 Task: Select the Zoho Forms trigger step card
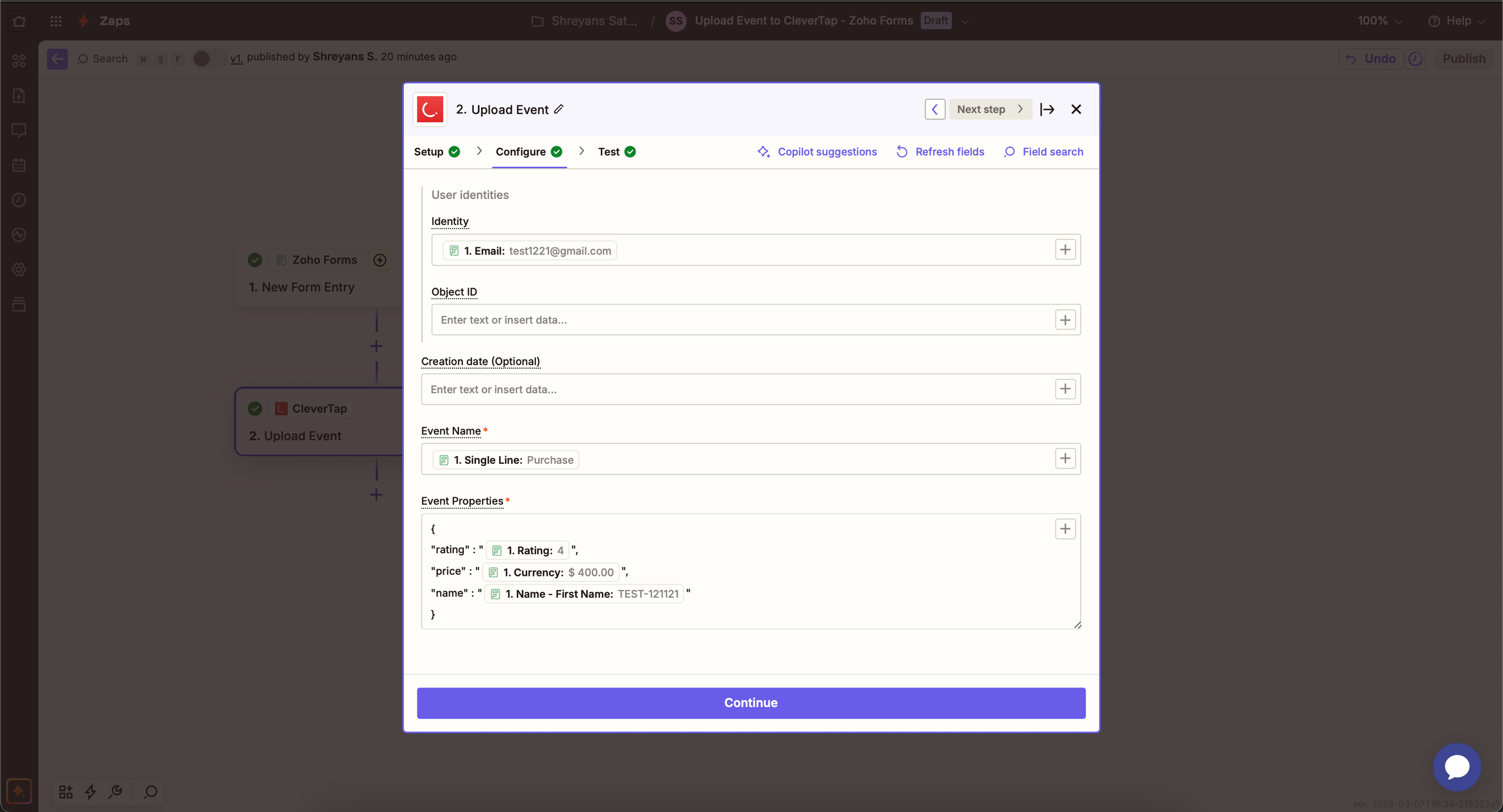tap(320, 273)
